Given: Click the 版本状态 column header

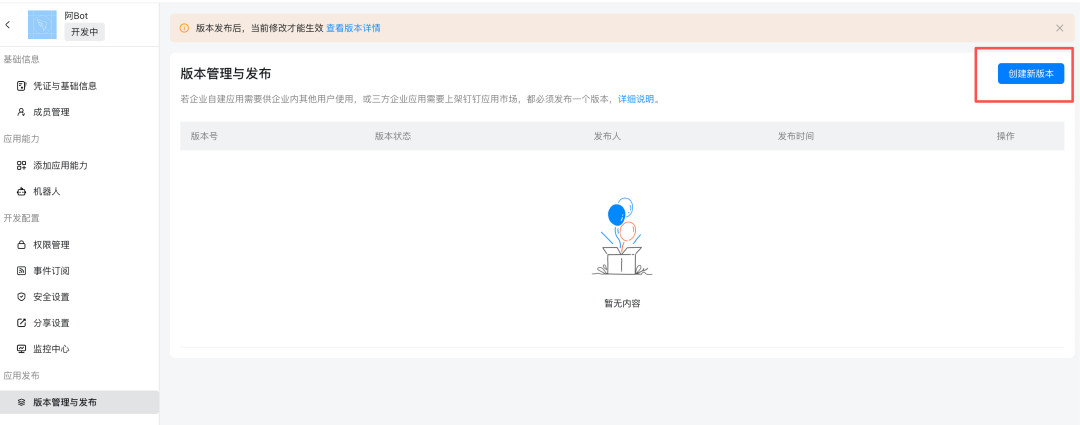Looking at the screenshot, I should point(393,136).
